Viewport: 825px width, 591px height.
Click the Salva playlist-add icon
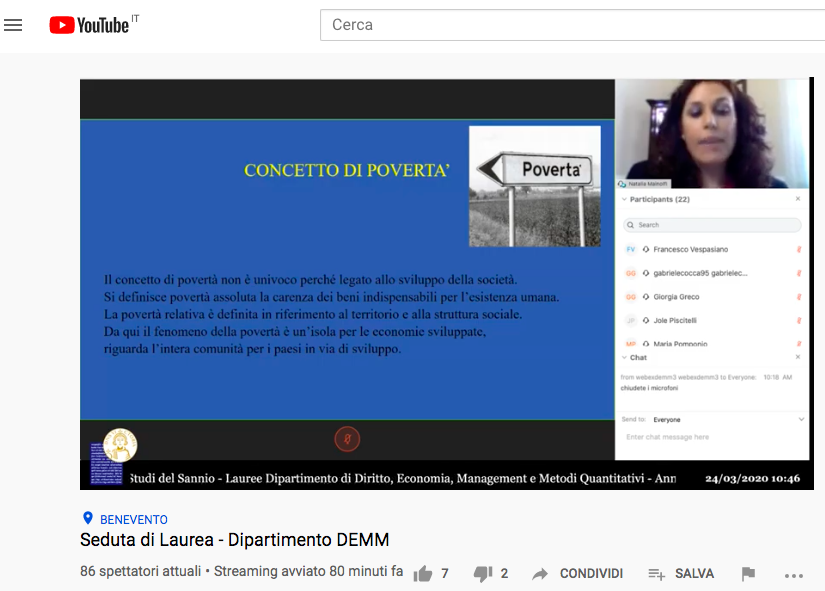(x=656, y=574)
